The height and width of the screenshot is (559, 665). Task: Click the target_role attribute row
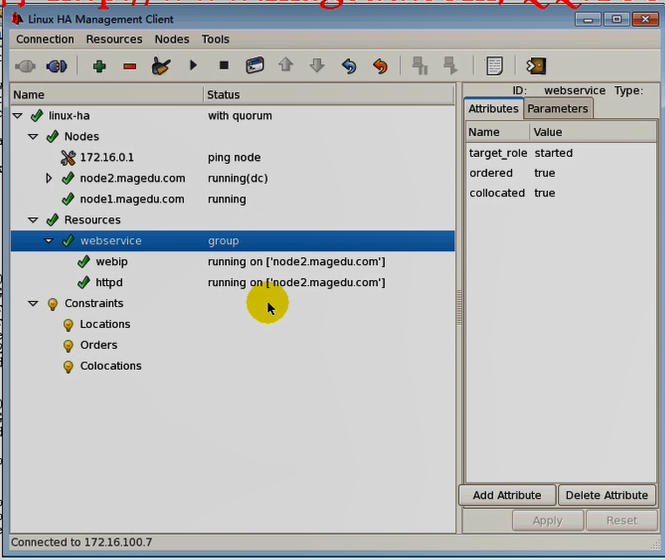[561, 153]
